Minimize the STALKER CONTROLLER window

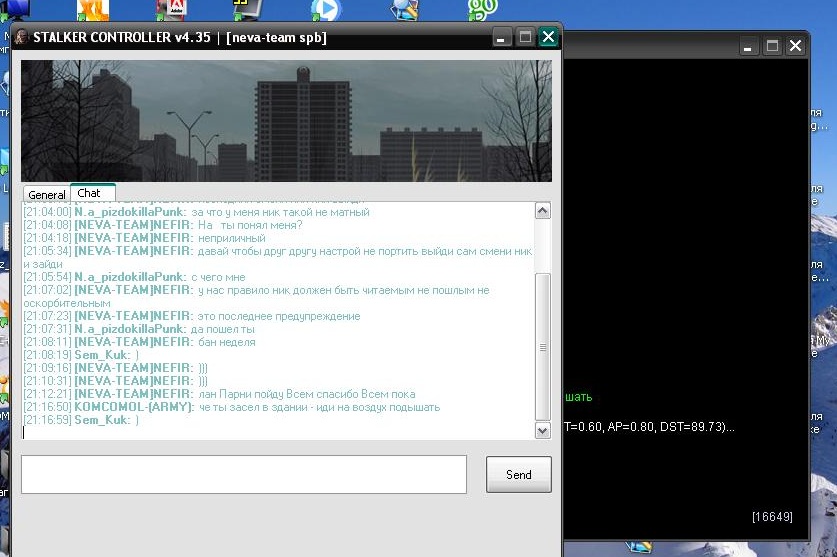coord(502,38)
